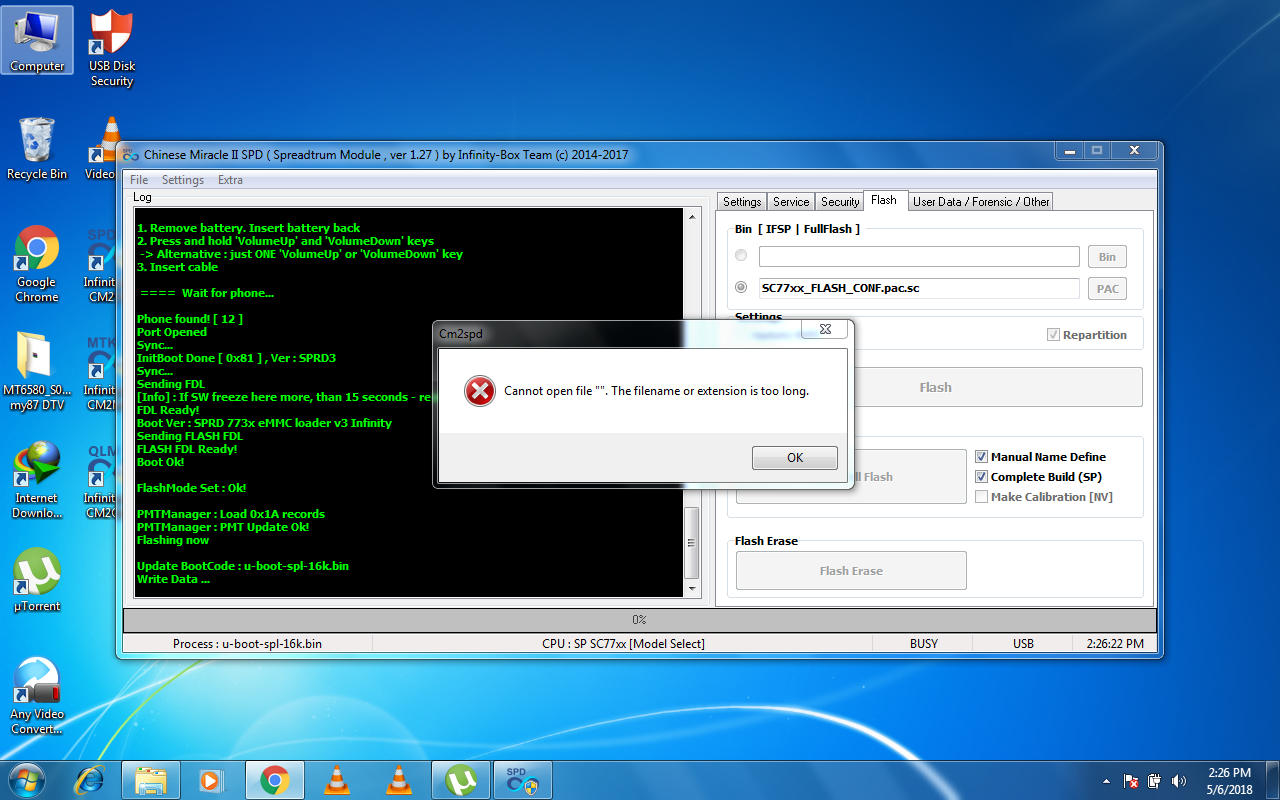This screenshot has height=800, width=1280.
Task: Toggle the Repartition checkbox
Action: click(1053, 335)
